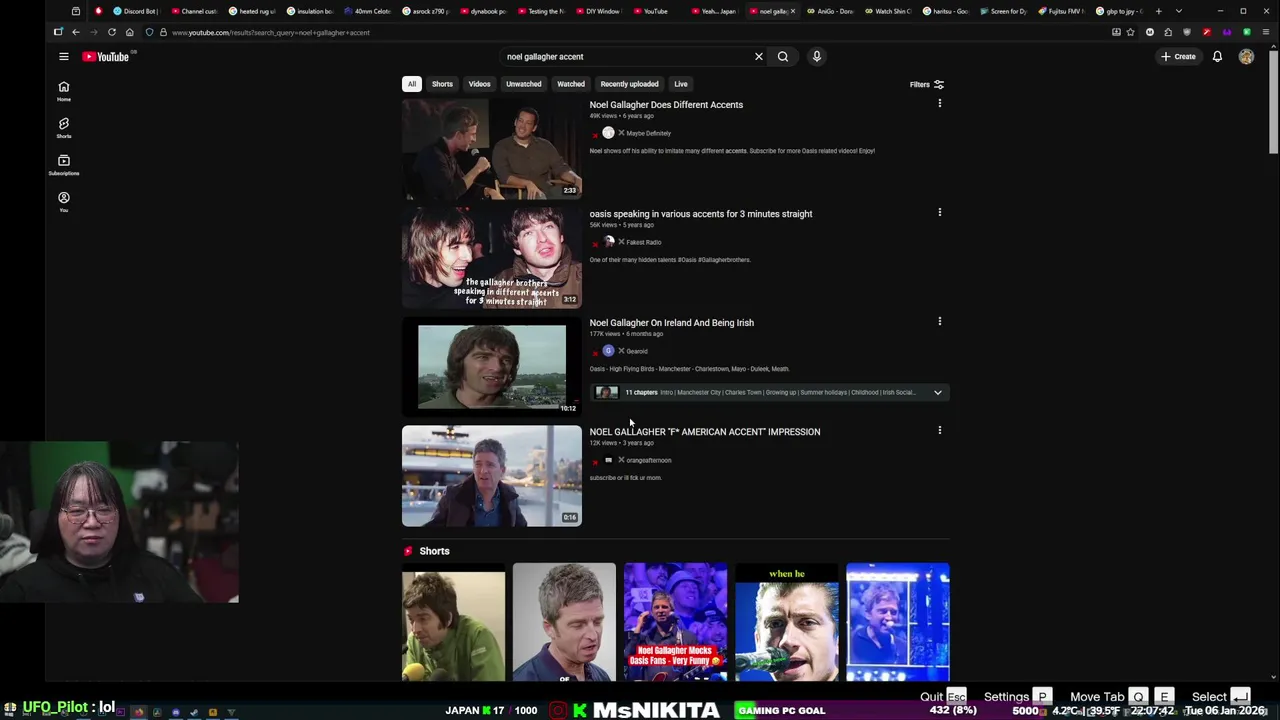This screenshot has width=1280, height=720.
Task: Open more options for oasis speaking in various accents
Action: [x=939, y=213]
